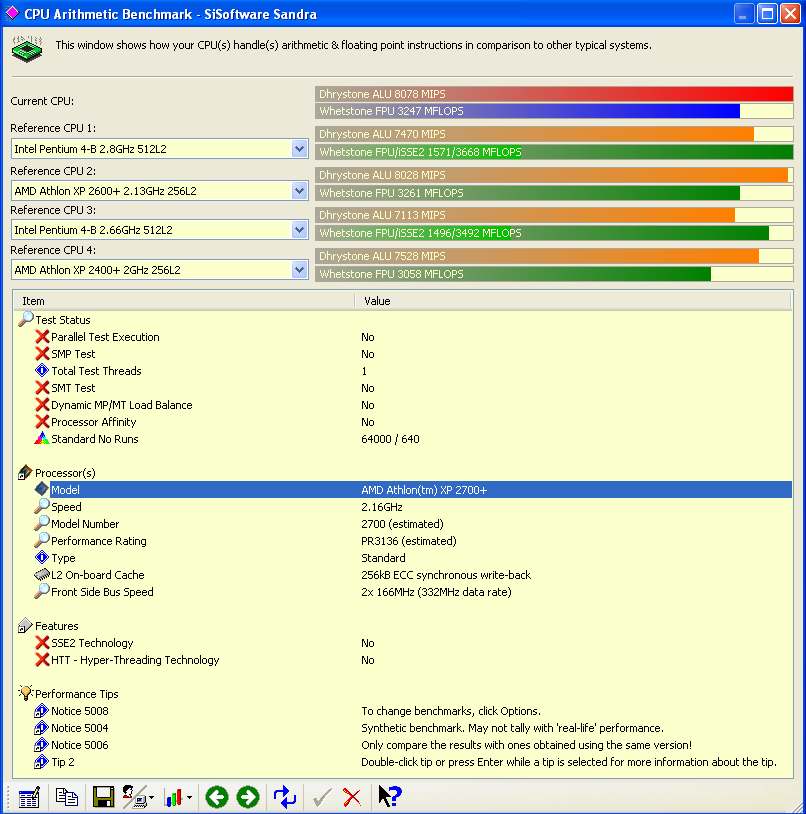Viewport: 806px width, 814px height.
Task: Click the red X icon beside SMP Test
Action: [x=42, y=354]
